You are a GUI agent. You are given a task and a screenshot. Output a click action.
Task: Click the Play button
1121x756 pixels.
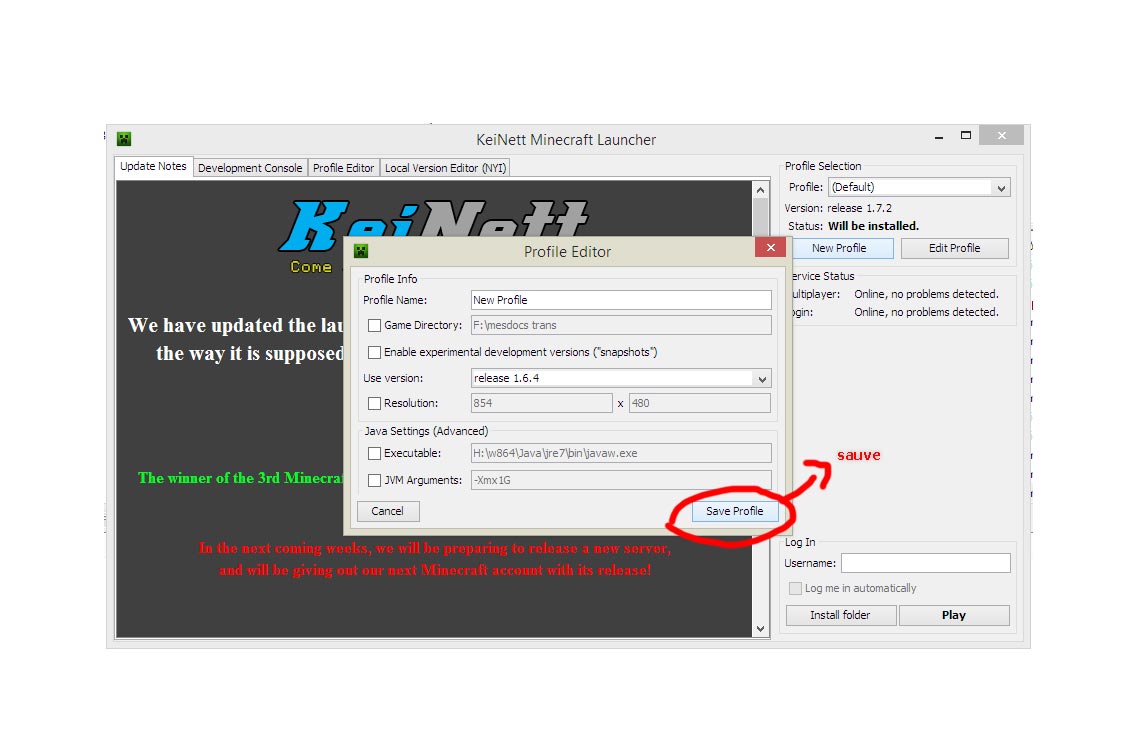954,615
